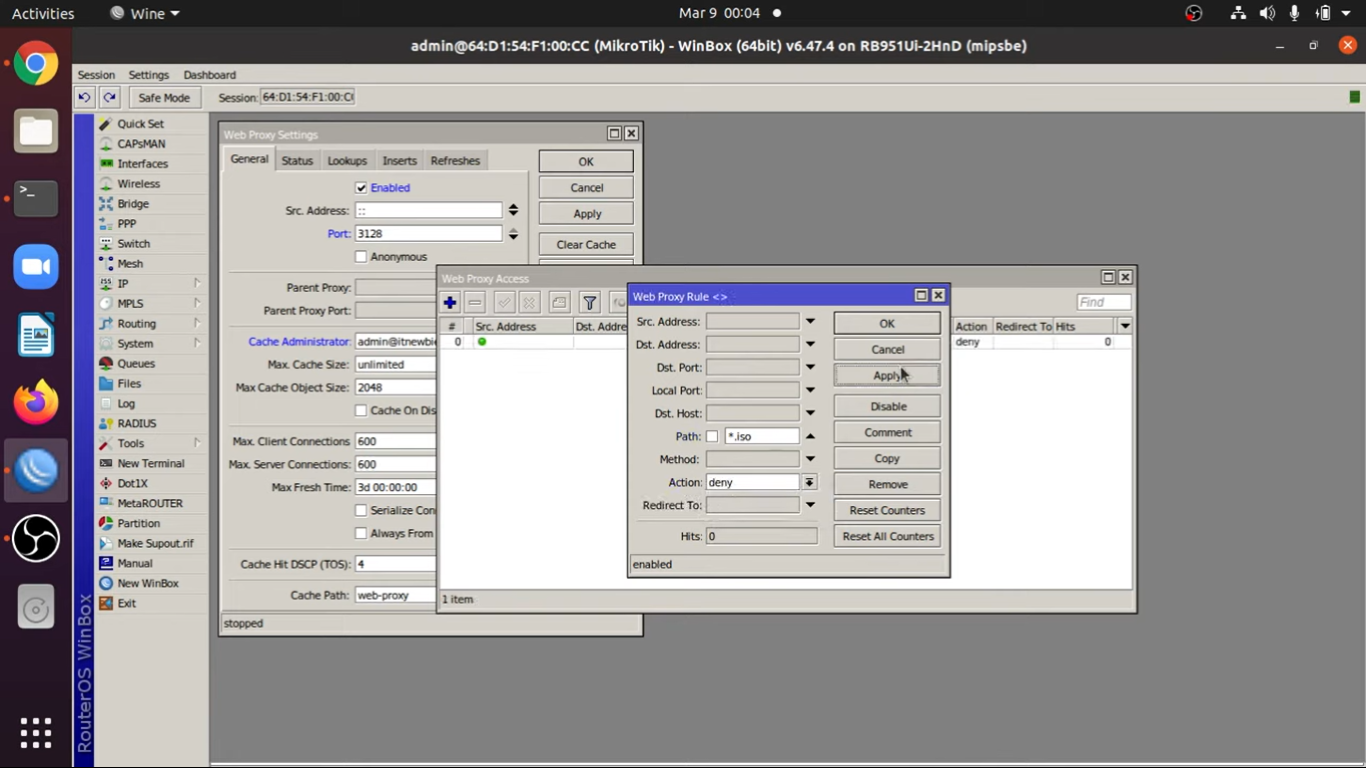Expand the Src. Address field in proxy rule
The width and height of the screenshot is (1366, 768).
(810, 322)
